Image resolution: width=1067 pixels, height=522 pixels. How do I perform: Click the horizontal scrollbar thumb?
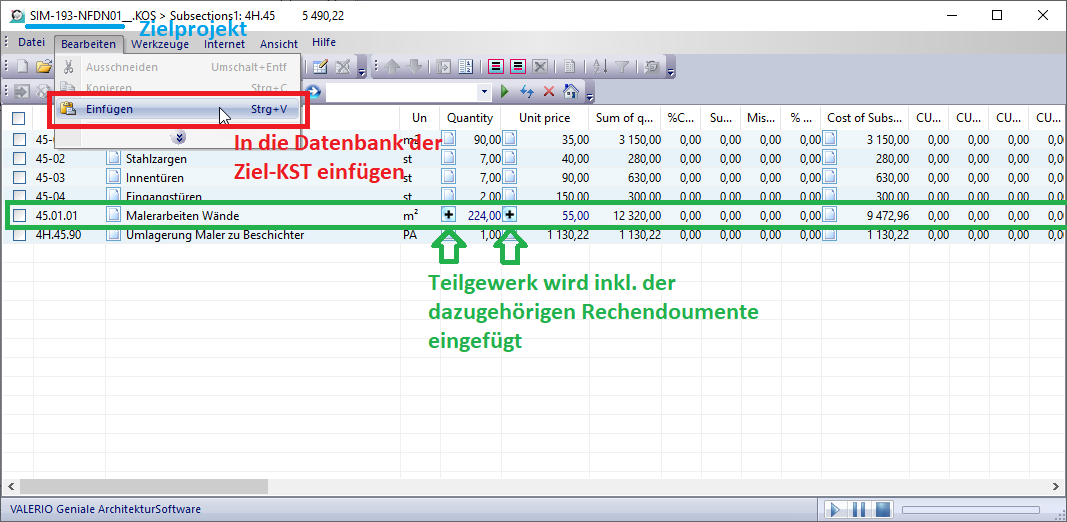tap(140, 486)
